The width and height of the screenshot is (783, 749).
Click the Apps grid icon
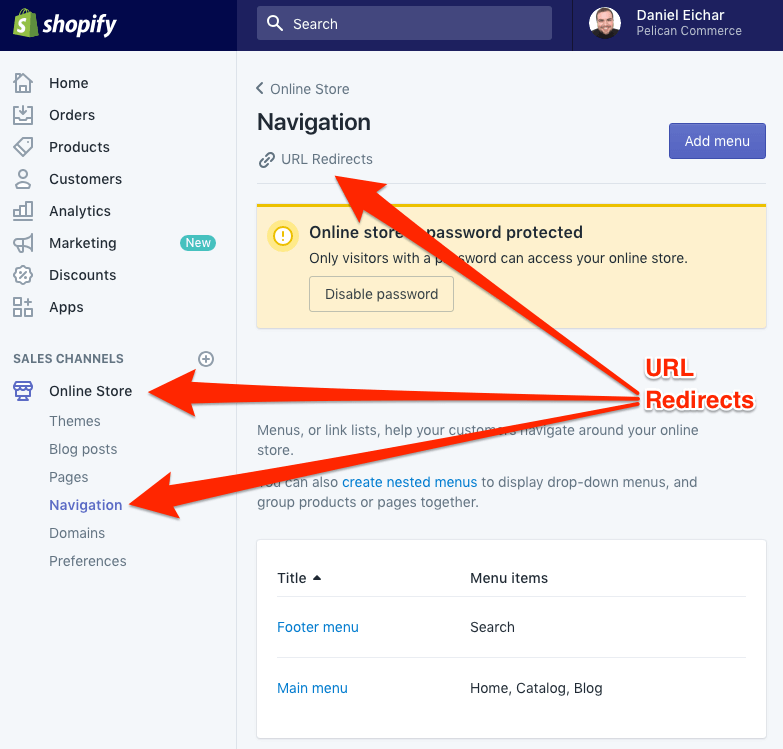(x=23, y=307)
